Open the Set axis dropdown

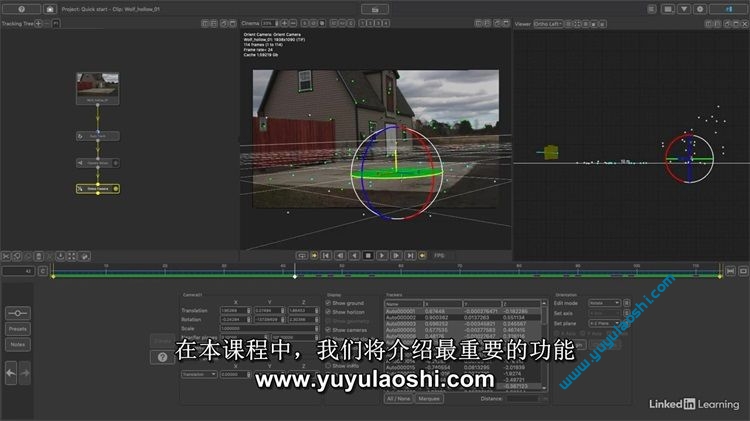604,313
